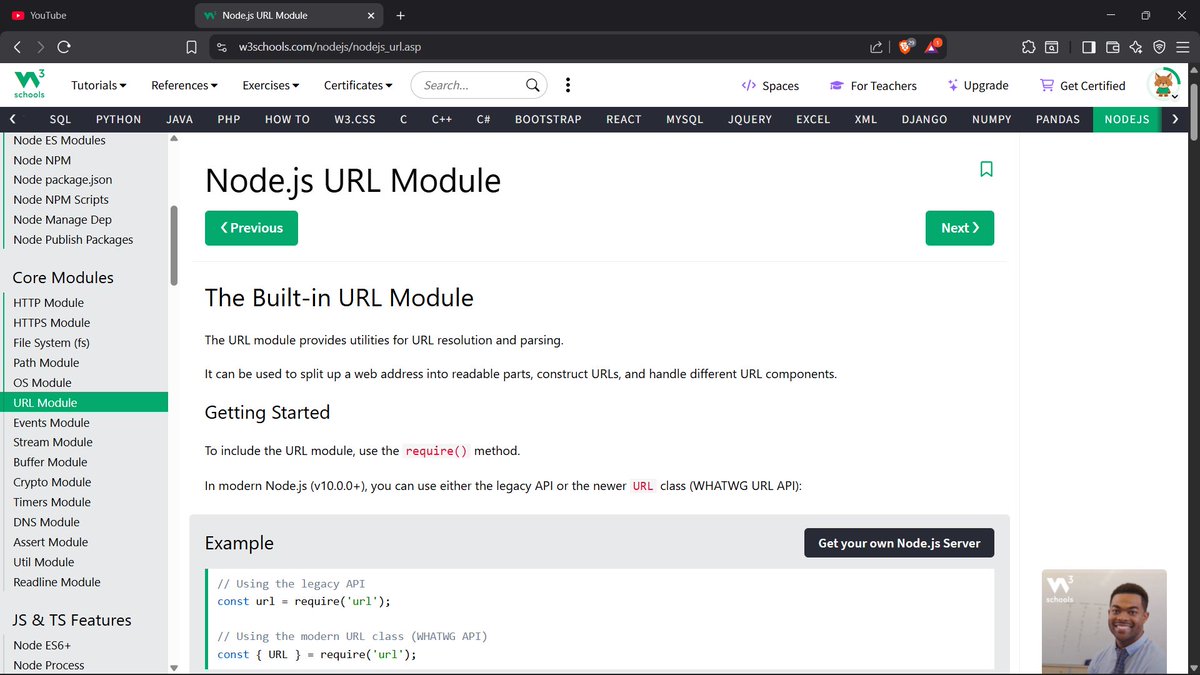Open HTTP Module in sidebar

click(x=49, y=303)
